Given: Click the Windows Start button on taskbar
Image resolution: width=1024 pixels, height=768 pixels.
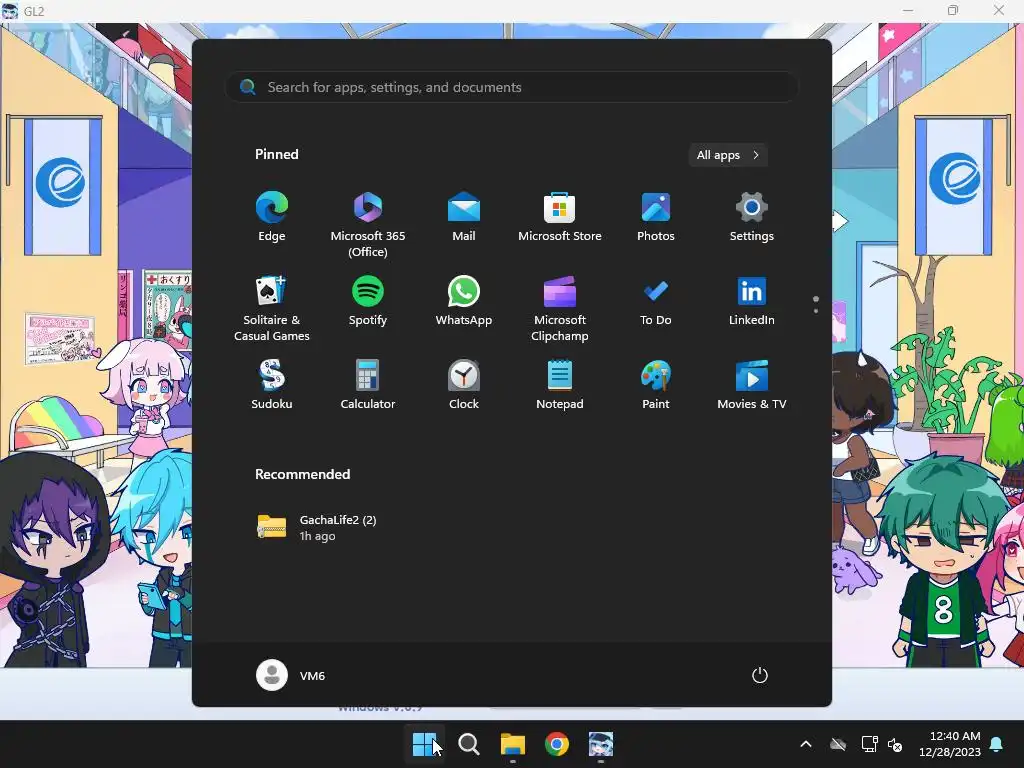Looking at the screenshot, I should [424, 744].
